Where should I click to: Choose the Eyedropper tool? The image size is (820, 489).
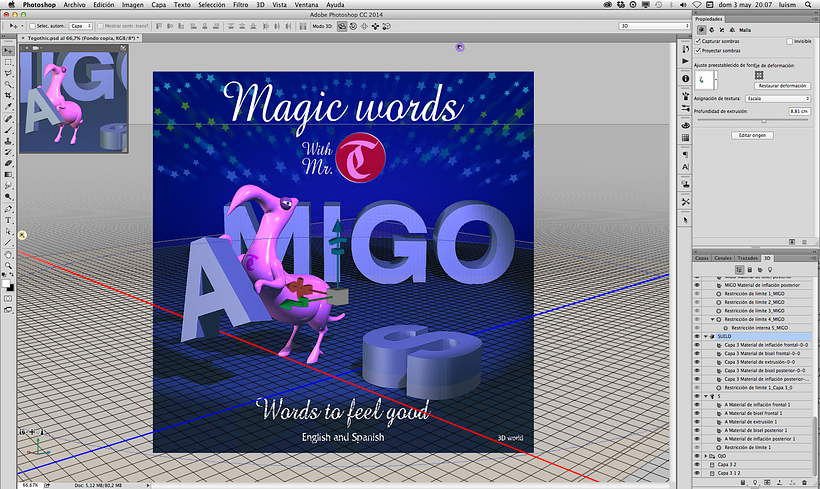tap(8, 105)
